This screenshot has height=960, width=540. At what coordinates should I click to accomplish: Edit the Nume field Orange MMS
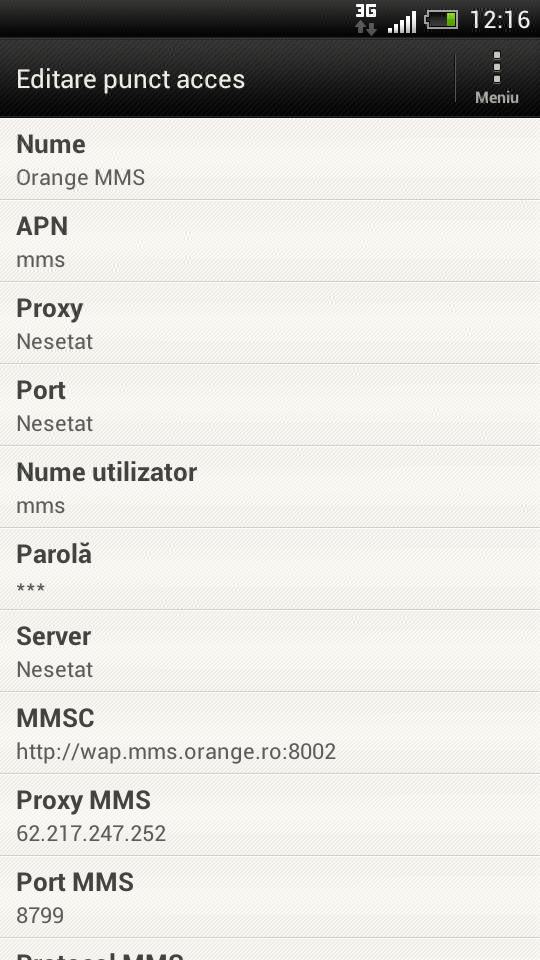(x=270, y=159)
